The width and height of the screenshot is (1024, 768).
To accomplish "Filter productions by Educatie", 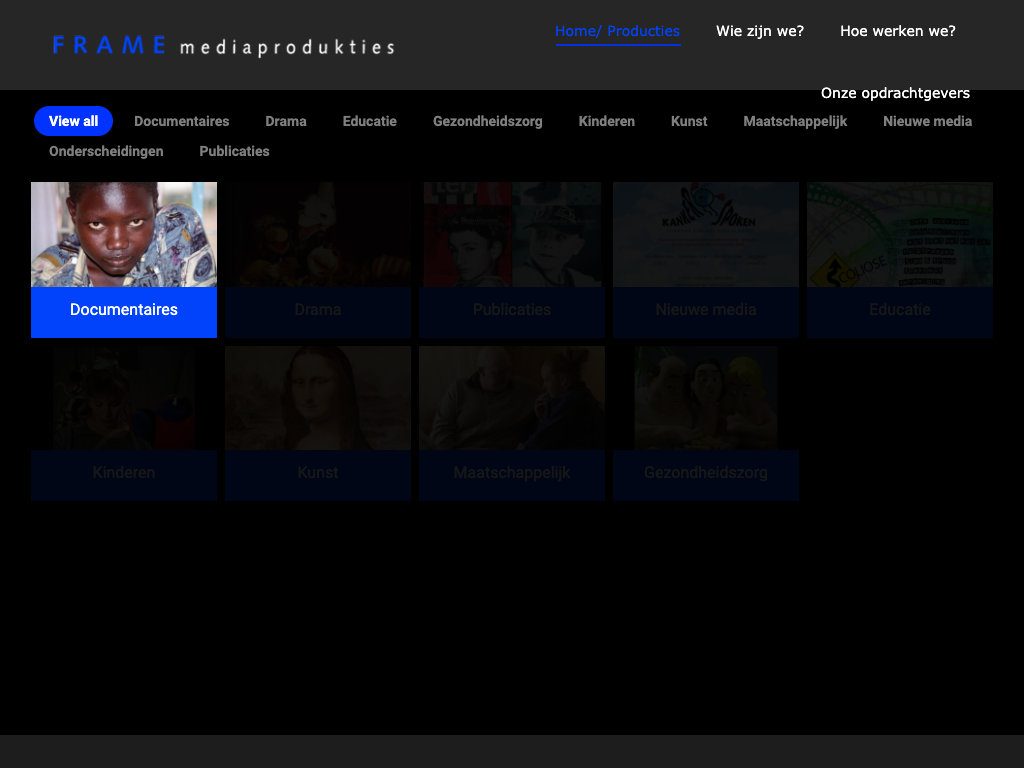I will pos(369,121).
